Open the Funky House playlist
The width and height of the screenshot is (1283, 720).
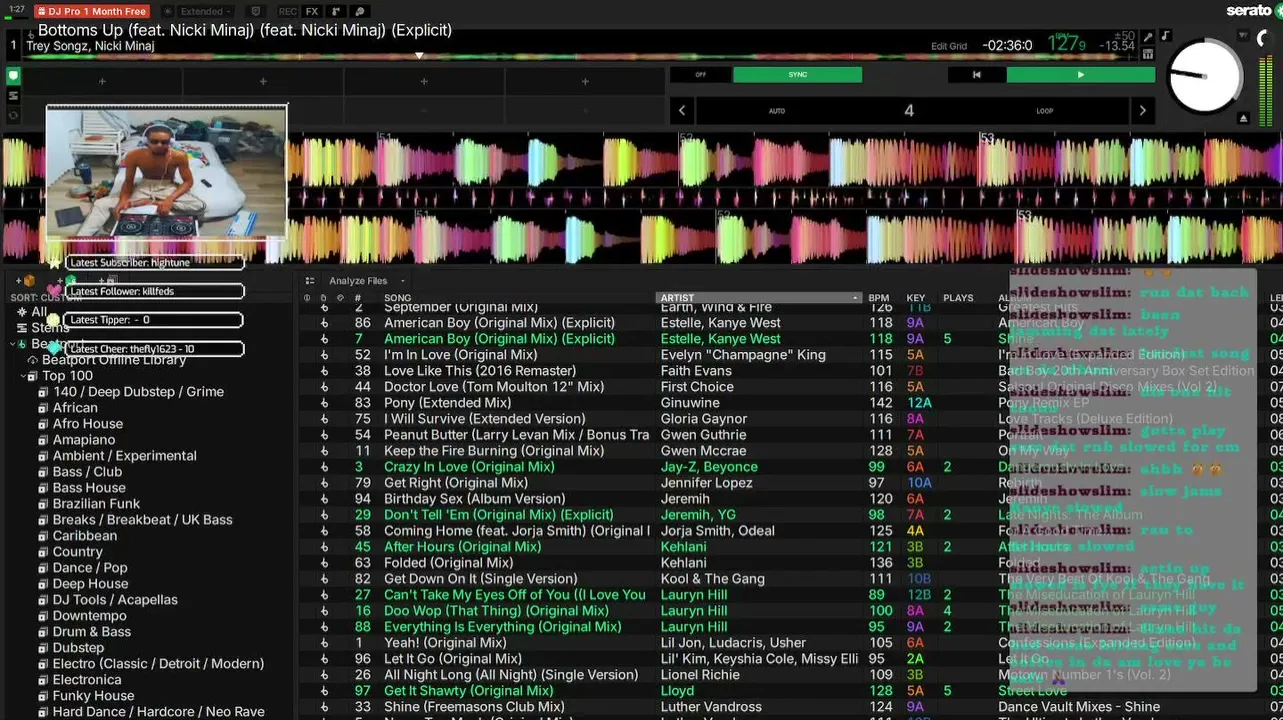93,696
